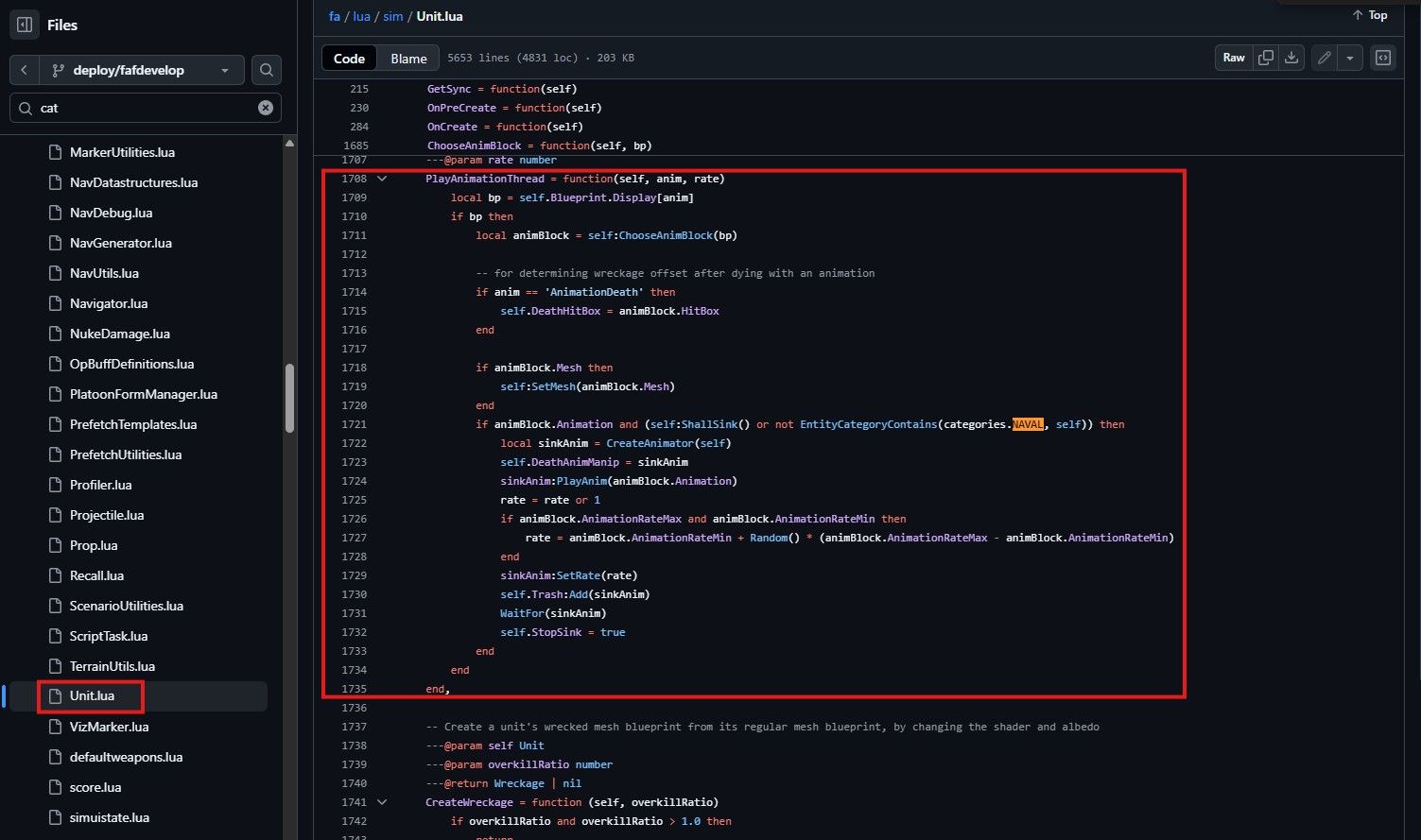Click ChooseAnimBlock call on line 1711
The image size is (1421, 840).
pos(665,235)
